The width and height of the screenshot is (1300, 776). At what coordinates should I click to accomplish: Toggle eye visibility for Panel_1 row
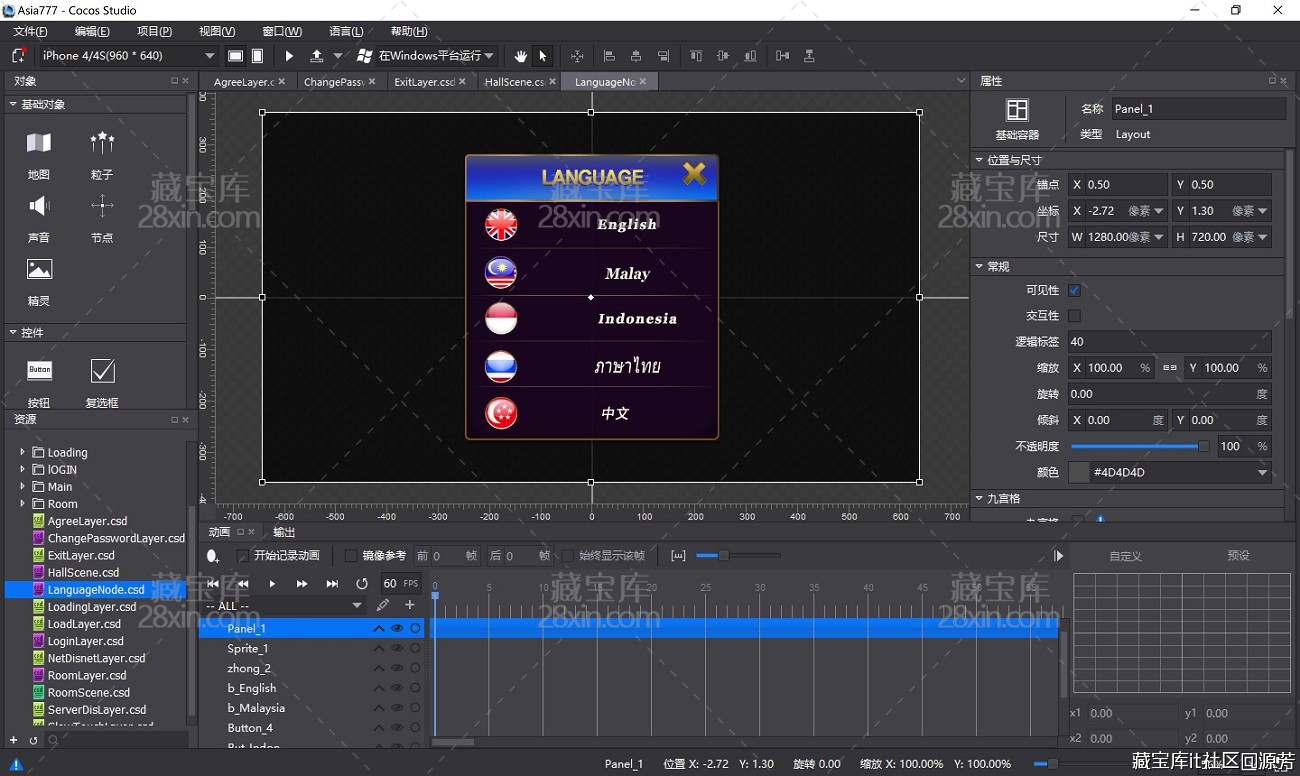[x=397, y=628]
